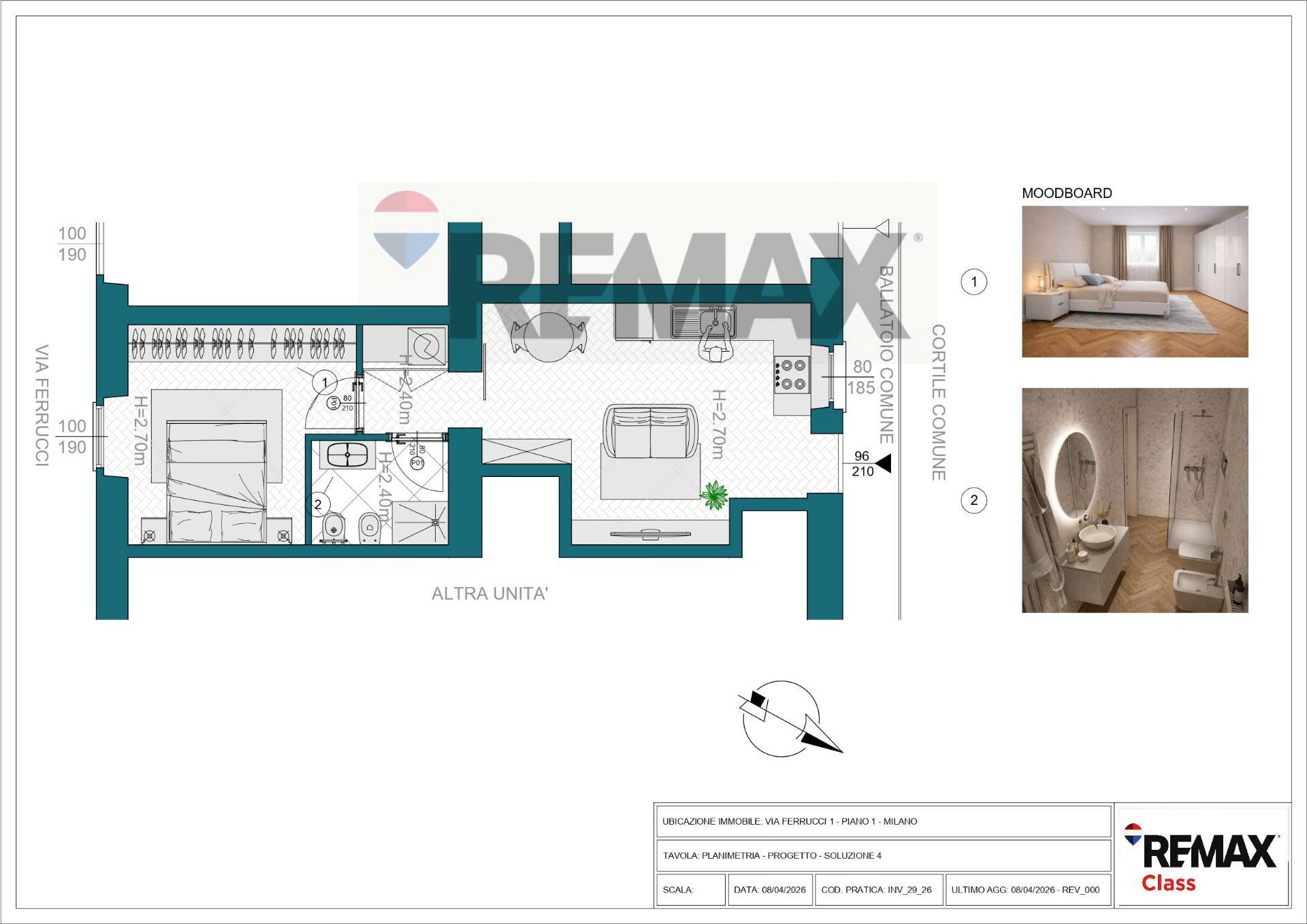Click the round dining table with chairs

click(x=549, y=336)
